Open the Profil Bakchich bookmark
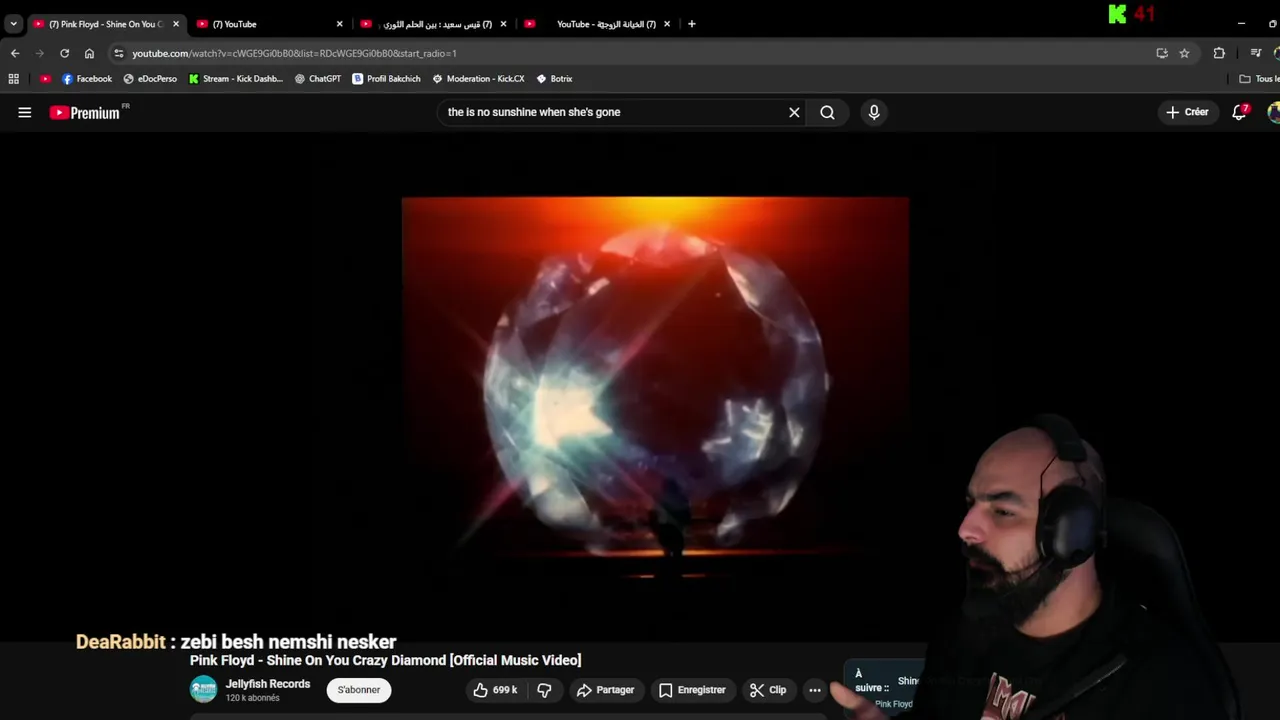Screen dimensions: 1280x720 pyautogui.click(x=386, y=79)
